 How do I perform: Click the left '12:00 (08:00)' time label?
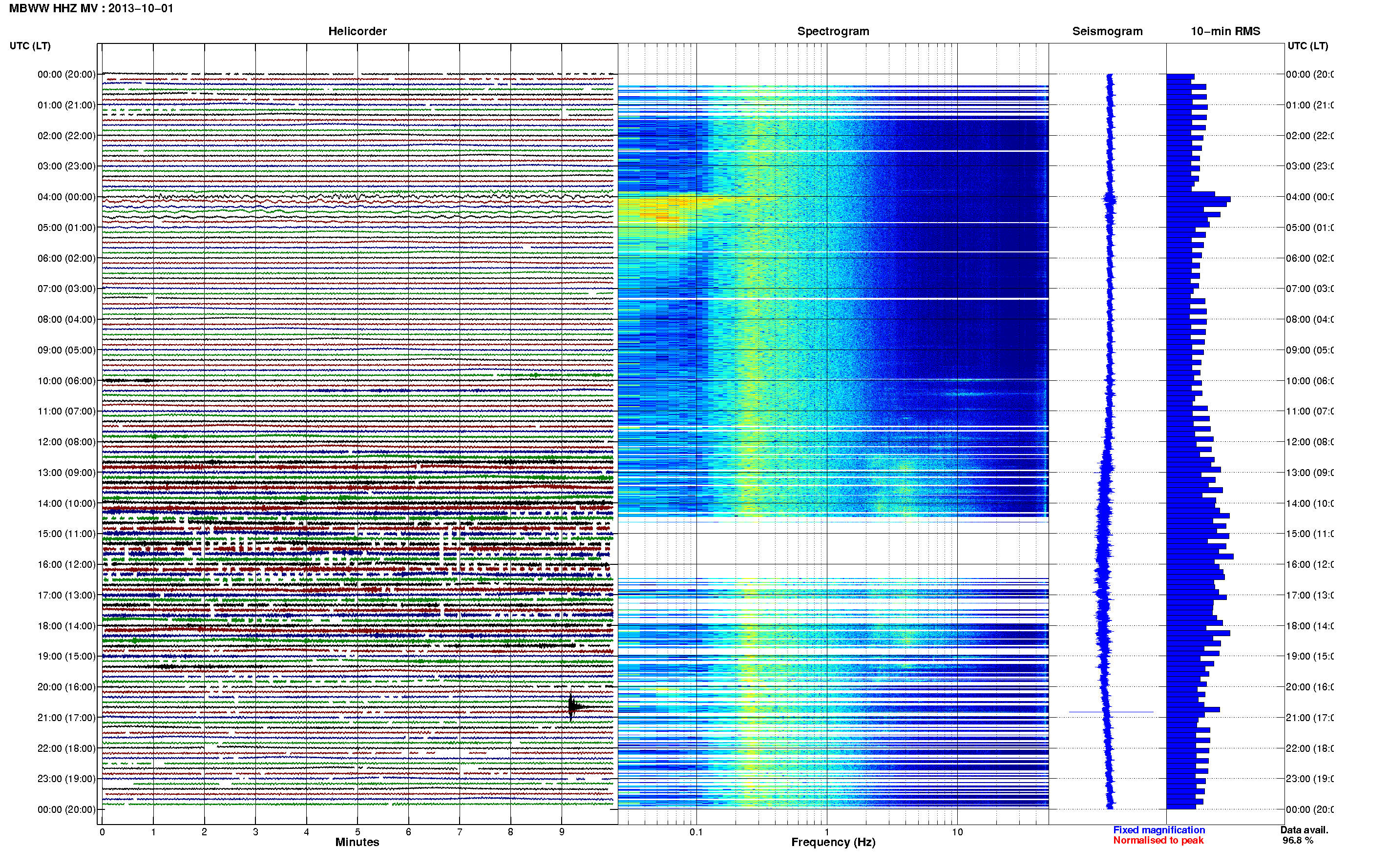[x=66, y=441]
